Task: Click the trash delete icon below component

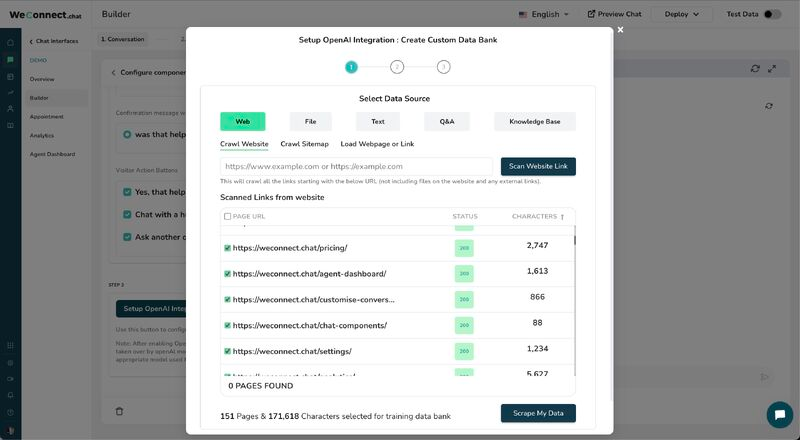Action: pyautogui.click(x=119, y=411)
